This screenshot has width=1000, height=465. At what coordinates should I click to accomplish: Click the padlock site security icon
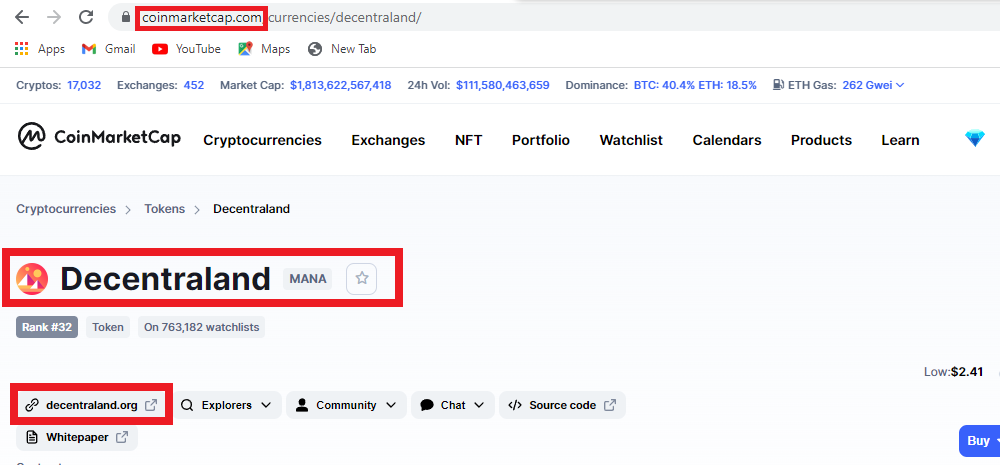point(126,17)
